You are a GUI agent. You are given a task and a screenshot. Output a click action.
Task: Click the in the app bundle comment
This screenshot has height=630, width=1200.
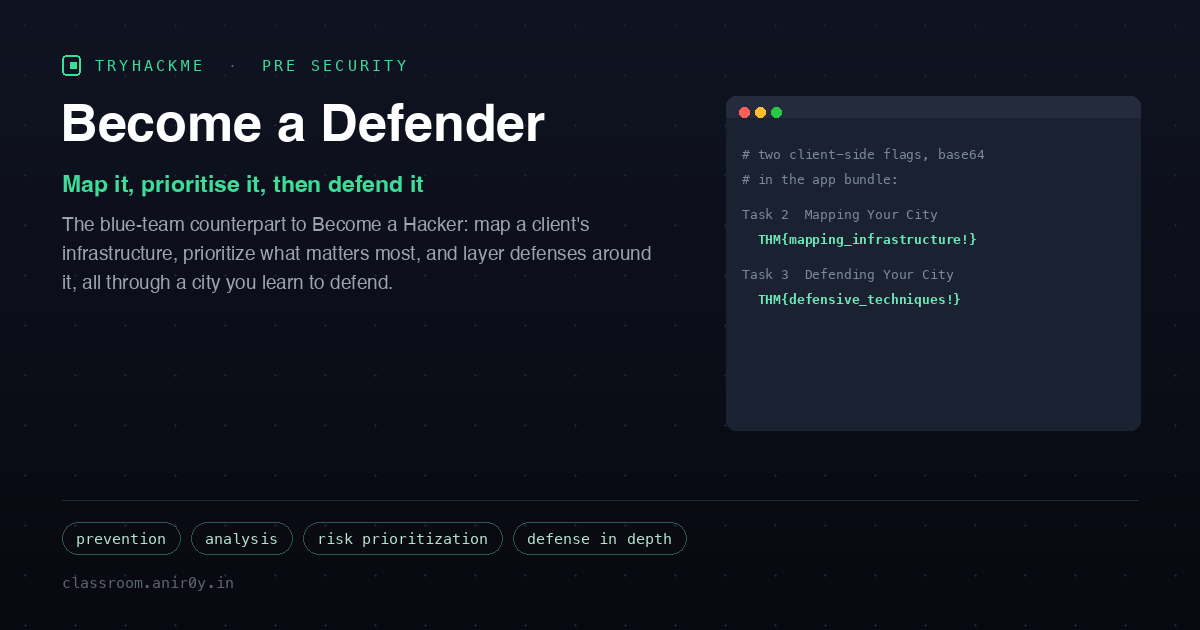point(820,180)
